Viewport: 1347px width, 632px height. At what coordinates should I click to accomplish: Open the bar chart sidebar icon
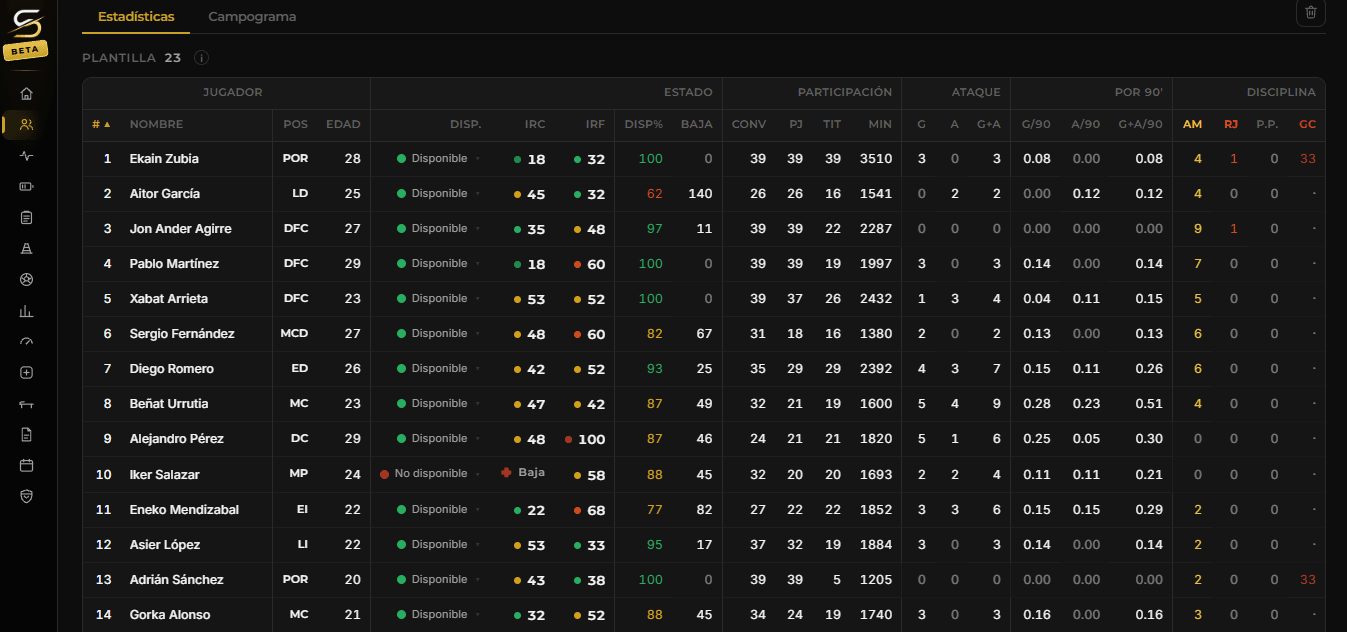[27, 311]
